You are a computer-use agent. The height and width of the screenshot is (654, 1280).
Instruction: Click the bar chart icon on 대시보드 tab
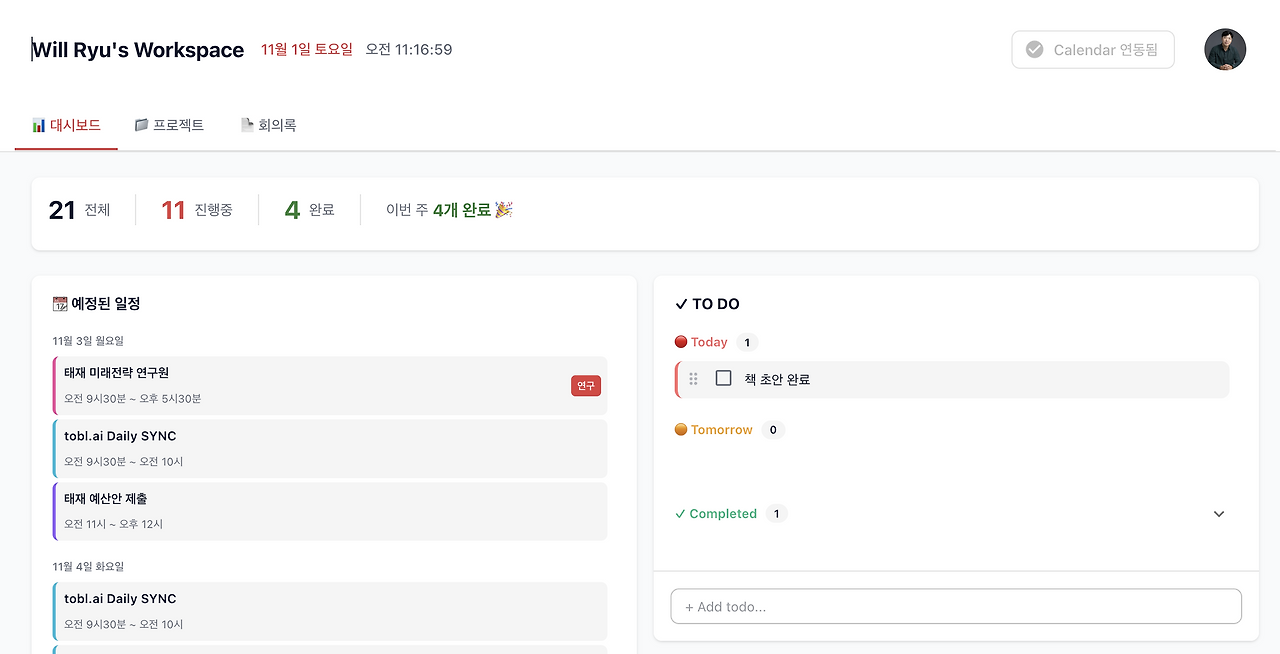37,124
